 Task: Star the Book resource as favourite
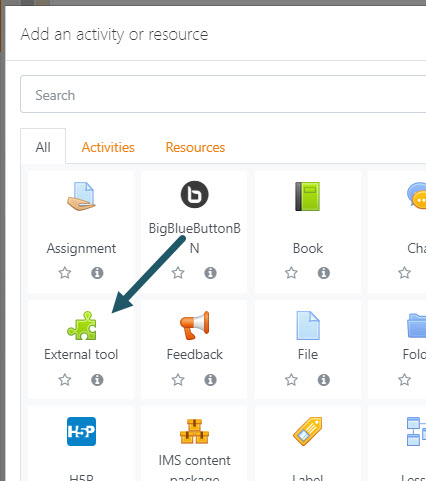pos(291,273)
